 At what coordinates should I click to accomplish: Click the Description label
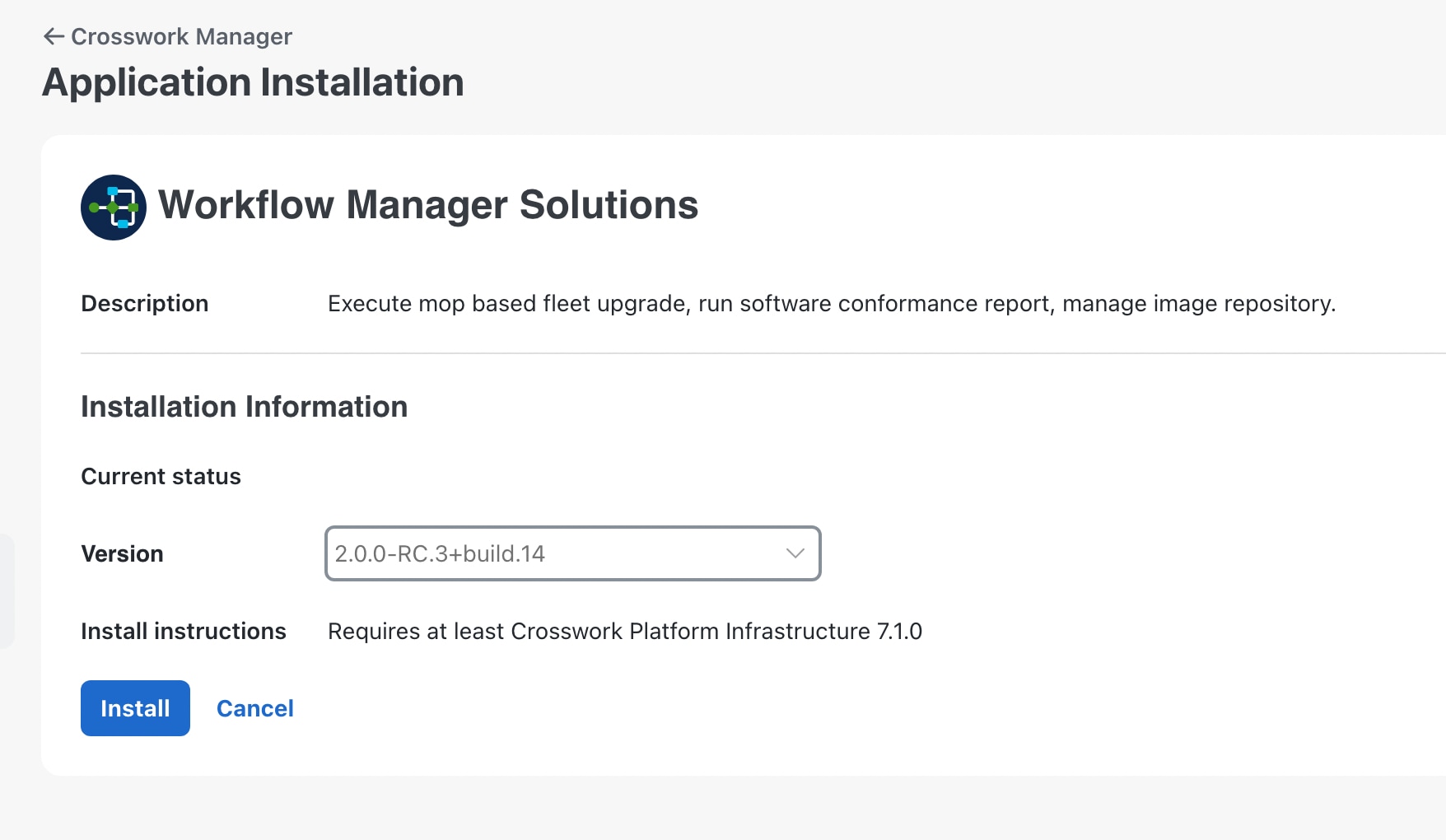(x=145, y=303)
